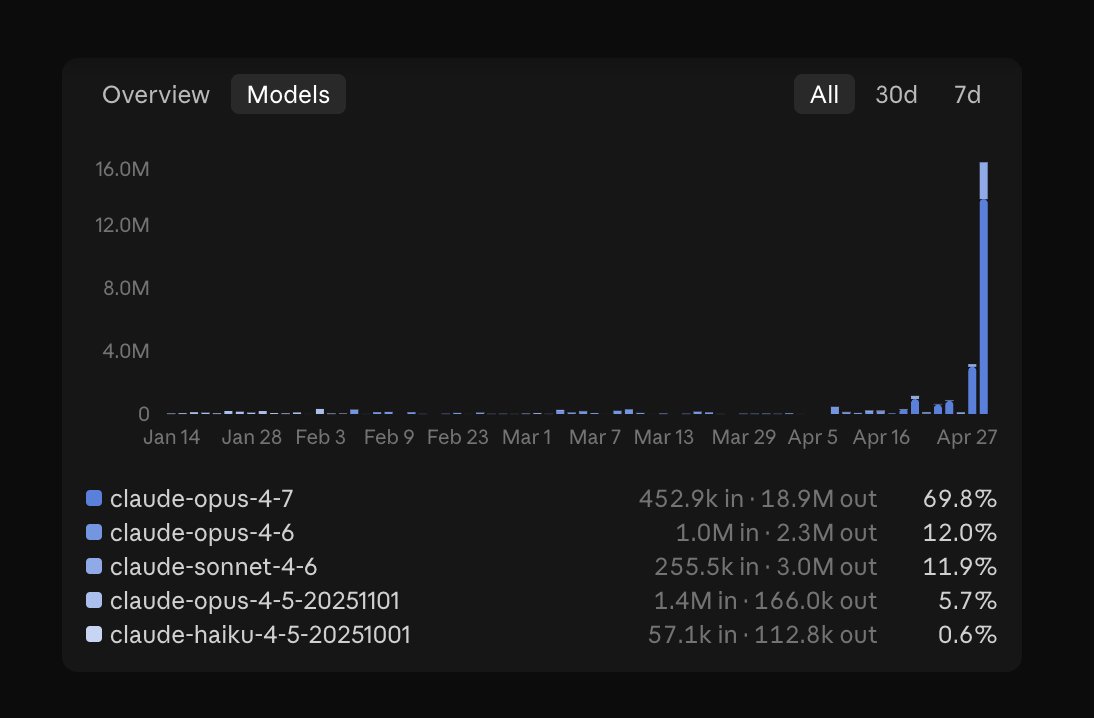Switch to the Overview tab
1094x718 pixels.
click(156, 94)
